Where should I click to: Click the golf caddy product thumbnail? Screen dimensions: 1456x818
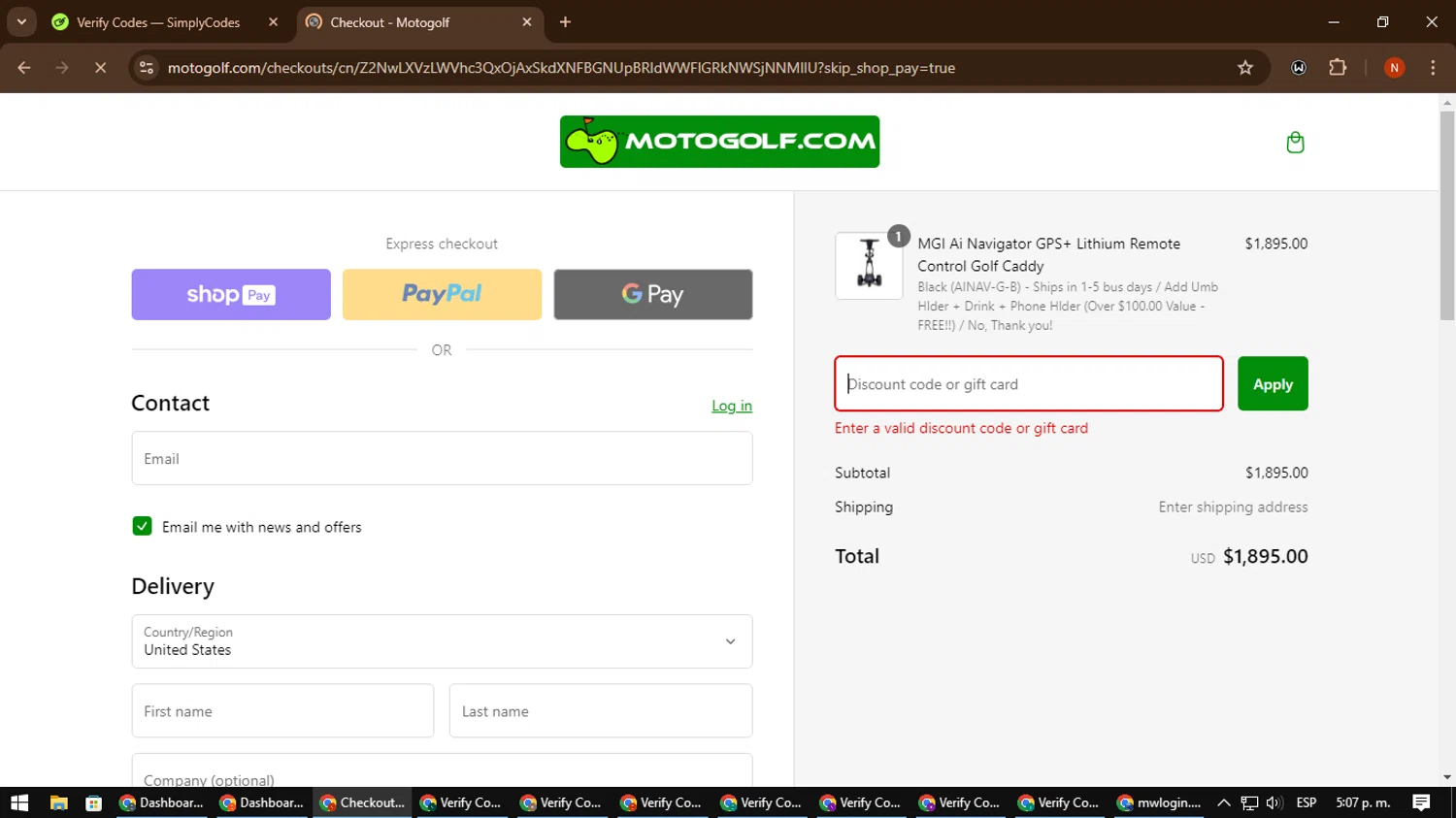869,265
